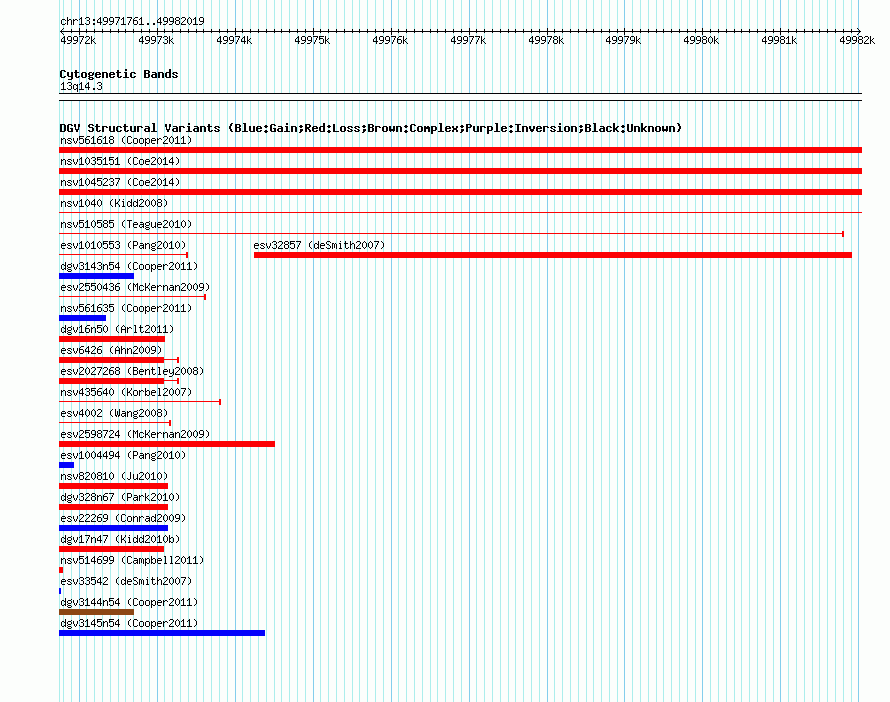This screenshot has height=702, width=890.
Task: Select the blue gain bar under dgv3143n54
Action: coord(96,276)
